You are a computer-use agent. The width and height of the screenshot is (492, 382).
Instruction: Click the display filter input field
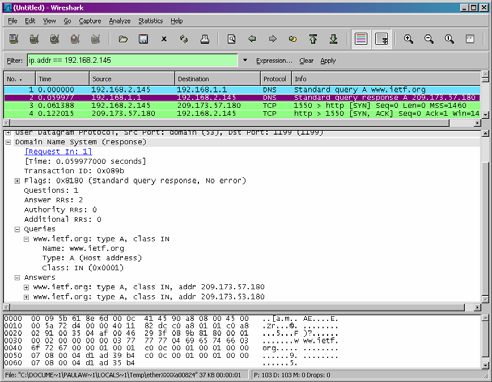coord(133,60)
